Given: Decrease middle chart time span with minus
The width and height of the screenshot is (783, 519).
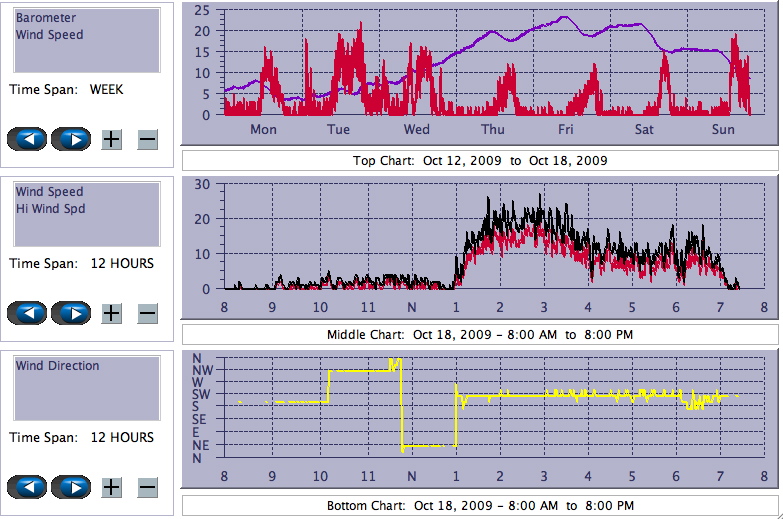Looking at the screenshot, I should tap(147, 313).
